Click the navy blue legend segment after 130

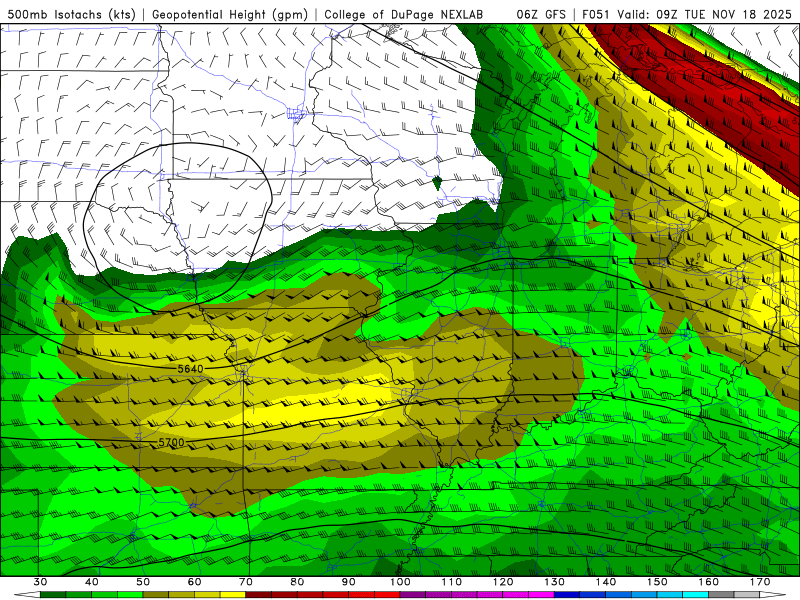tap(567, 595)
